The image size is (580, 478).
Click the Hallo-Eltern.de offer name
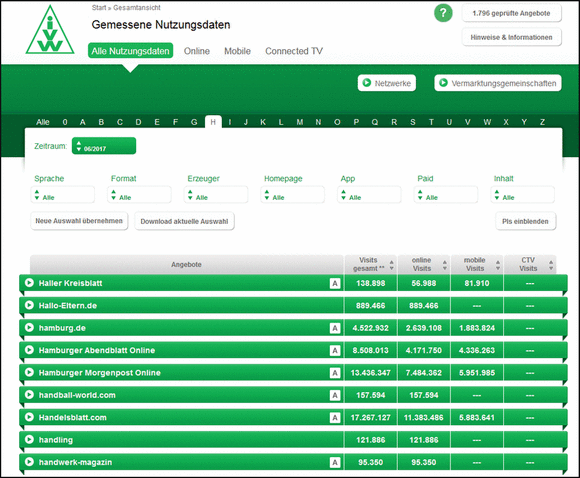pyautogui.click(x=68, y=306)
